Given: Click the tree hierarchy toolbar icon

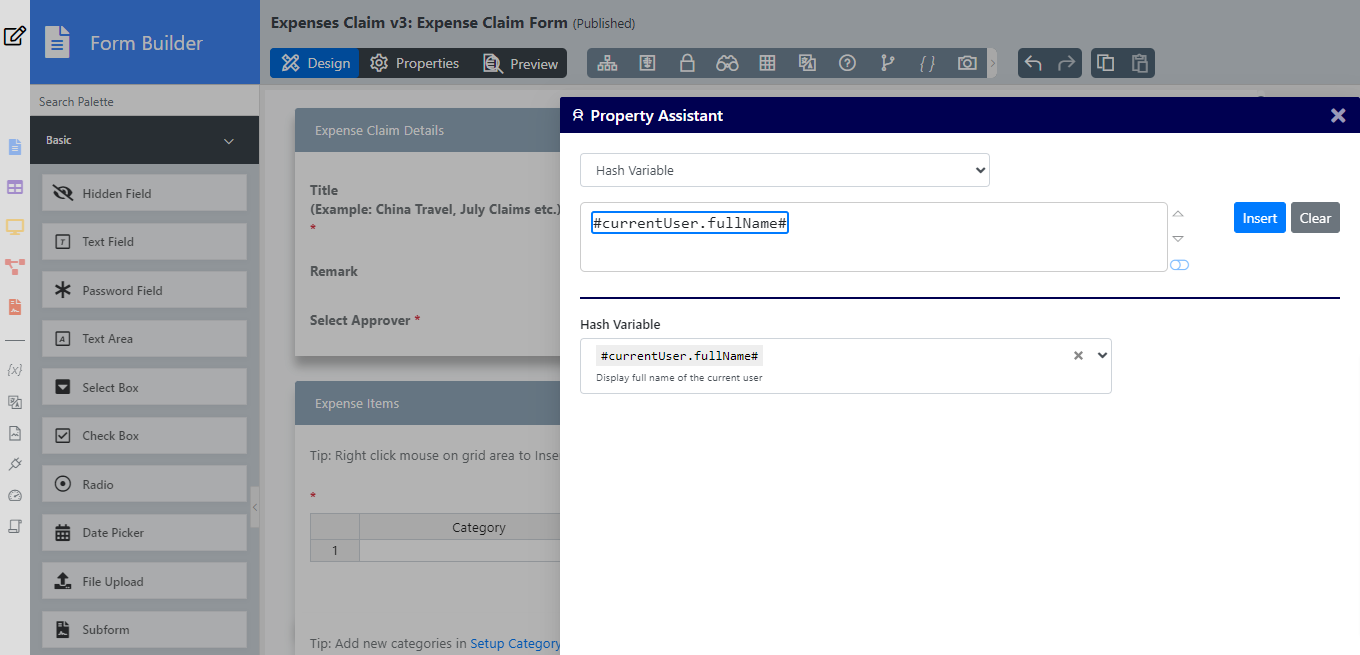Looking at the screenshot, I should pyautogui.click(x=607, y=63).
